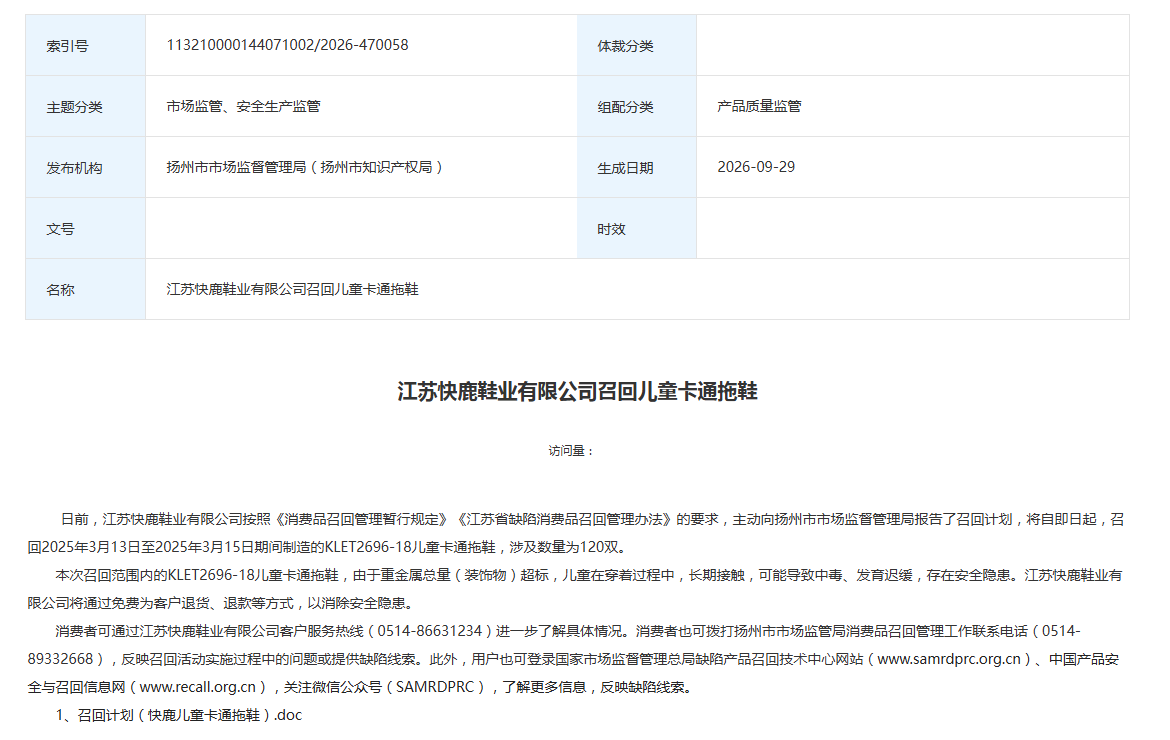
Task: Click the bold article headline 江苏快鹿鞋业有限公司召回儿童卡通拖鞋
Action: point(578,392)
